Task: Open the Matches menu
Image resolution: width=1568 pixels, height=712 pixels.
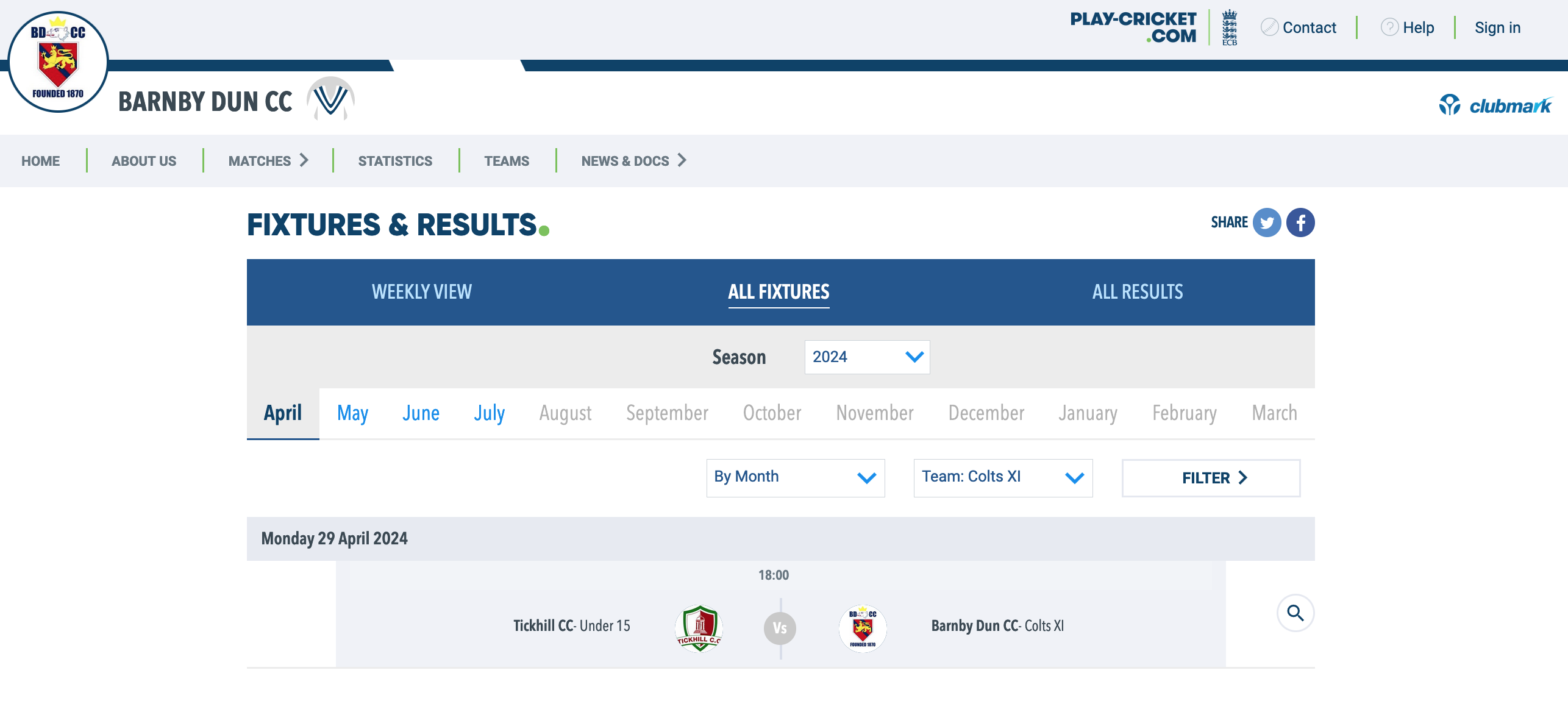Action: click(x=268, y=161)
